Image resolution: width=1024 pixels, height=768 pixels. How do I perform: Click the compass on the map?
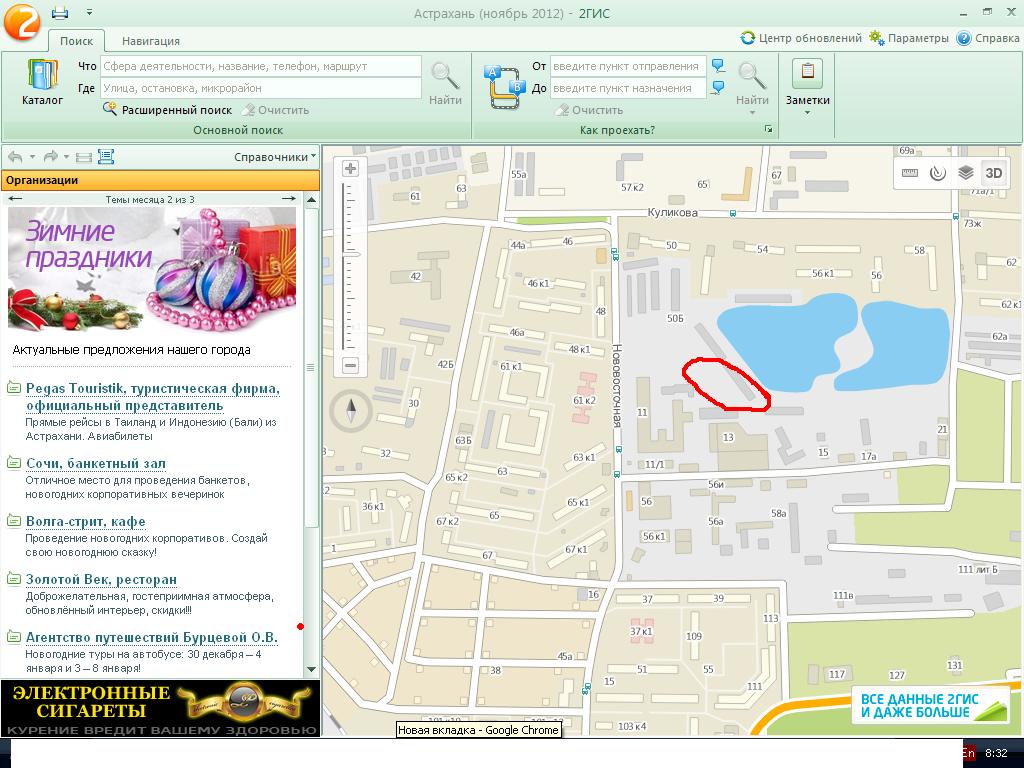[351, 410]
